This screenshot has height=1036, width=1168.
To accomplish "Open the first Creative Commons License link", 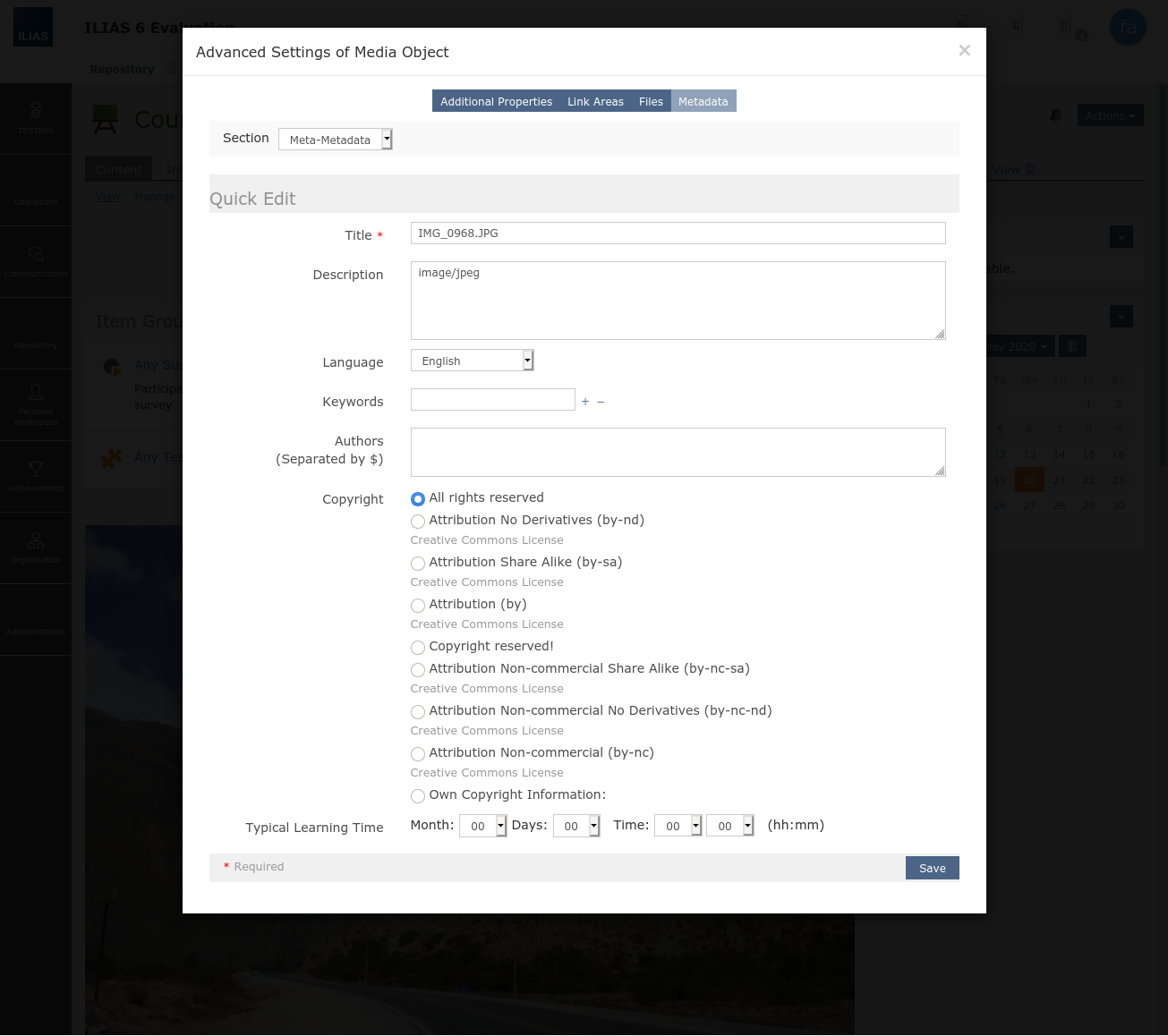I will tap(487, 539).
